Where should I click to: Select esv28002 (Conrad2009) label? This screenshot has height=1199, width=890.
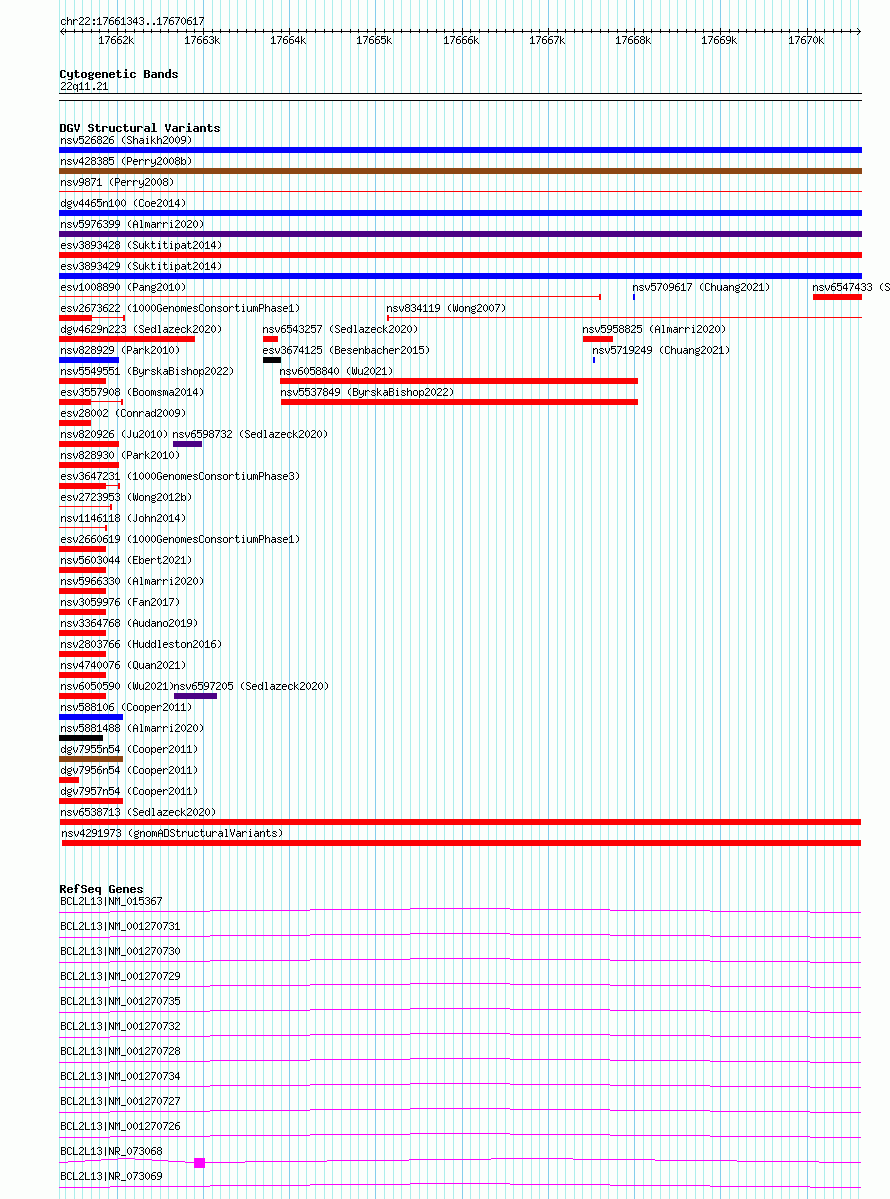point(123,414)
